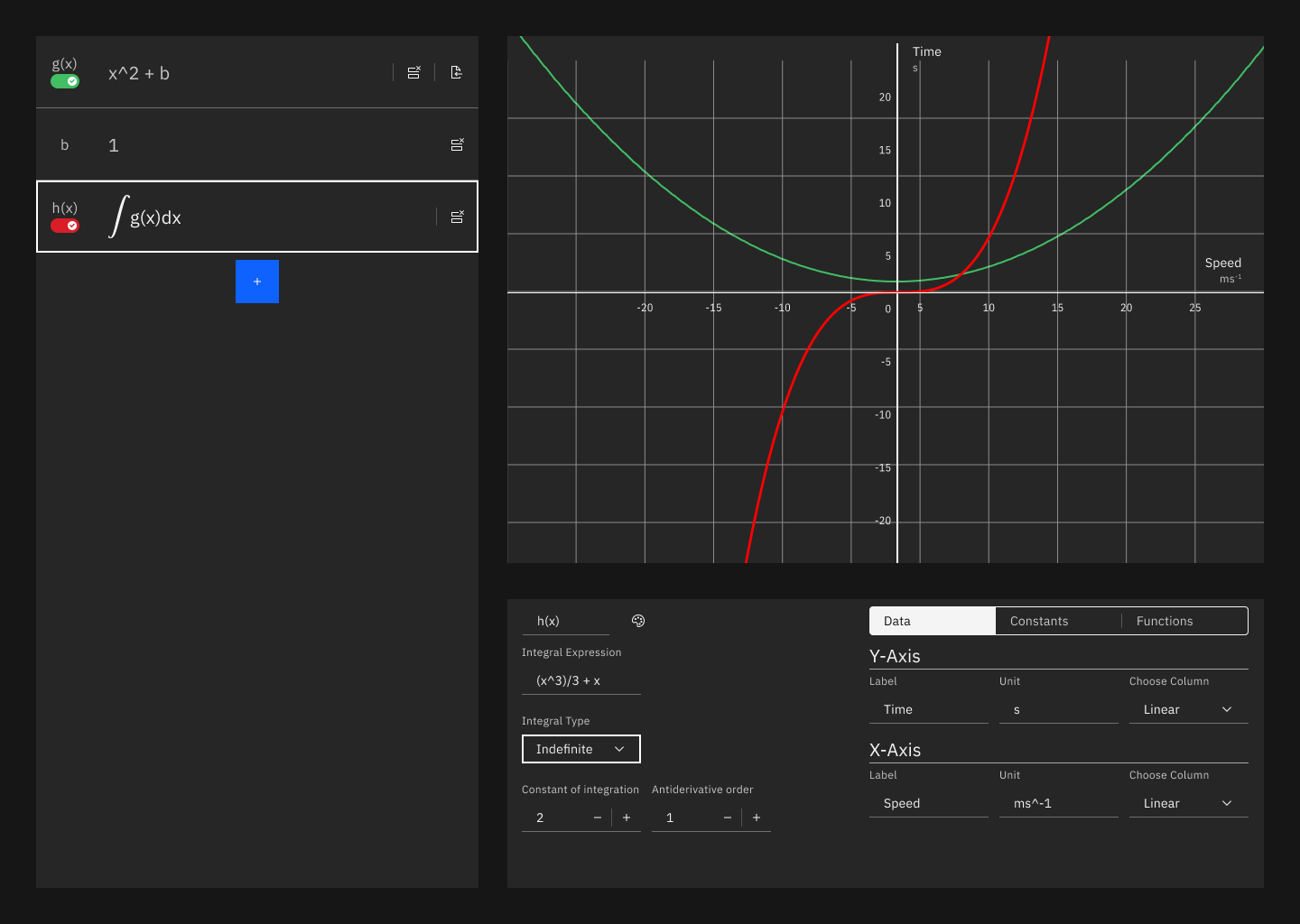The image size is (1300, 924).
Task: Open the Integral Type dropdown
Action: pyautogui.click(x=580, y=749)
